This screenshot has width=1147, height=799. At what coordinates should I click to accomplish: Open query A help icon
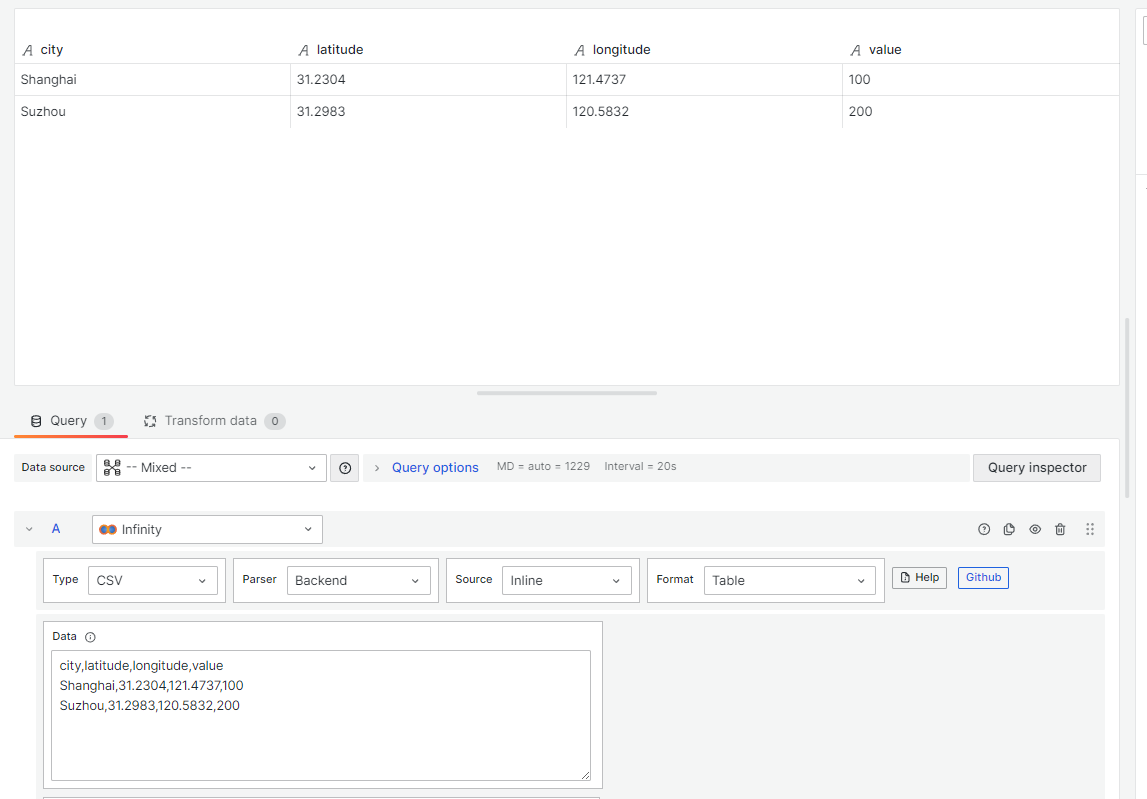[x=984, y=529]
